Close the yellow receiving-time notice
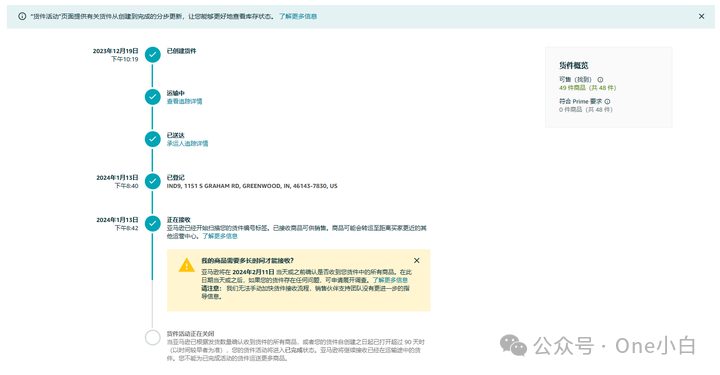 click(416, 260)
